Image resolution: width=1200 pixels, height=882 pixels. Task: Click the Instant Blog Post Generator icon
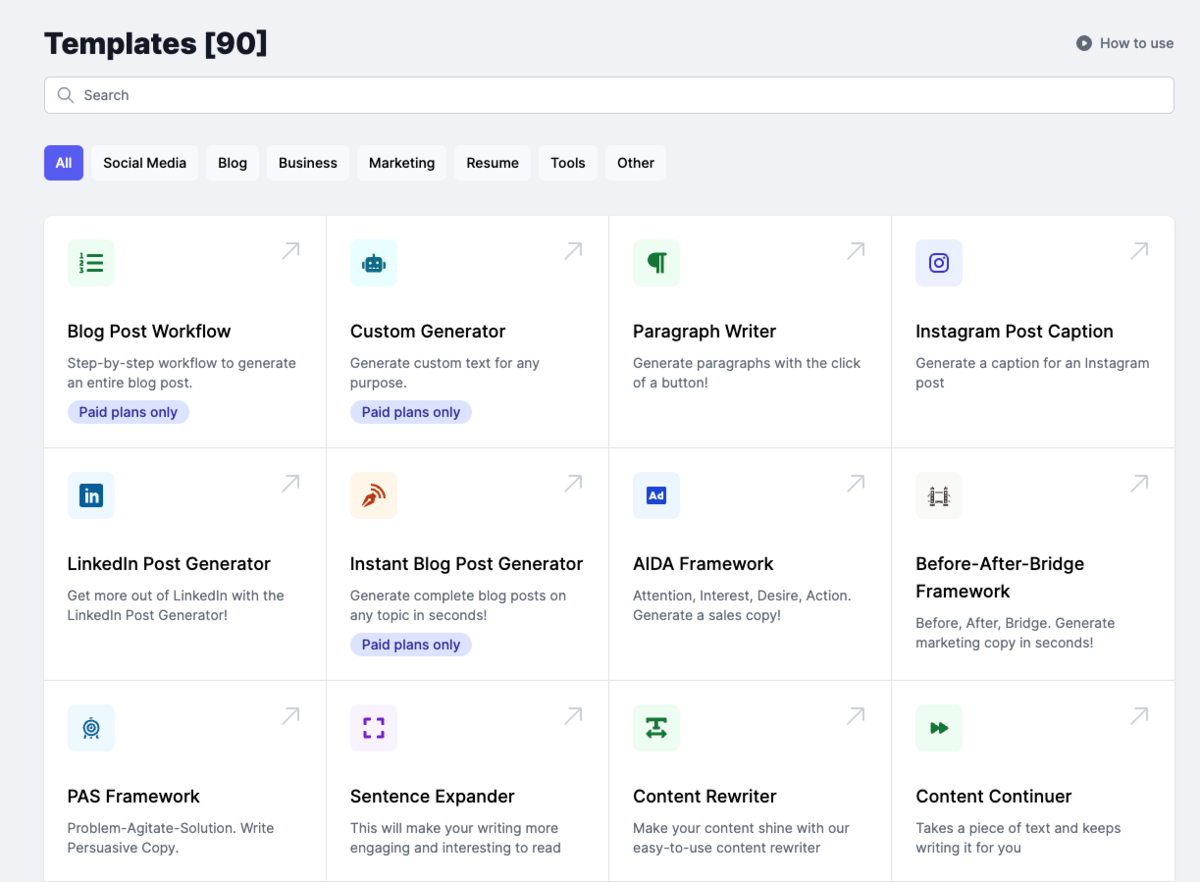373,495
